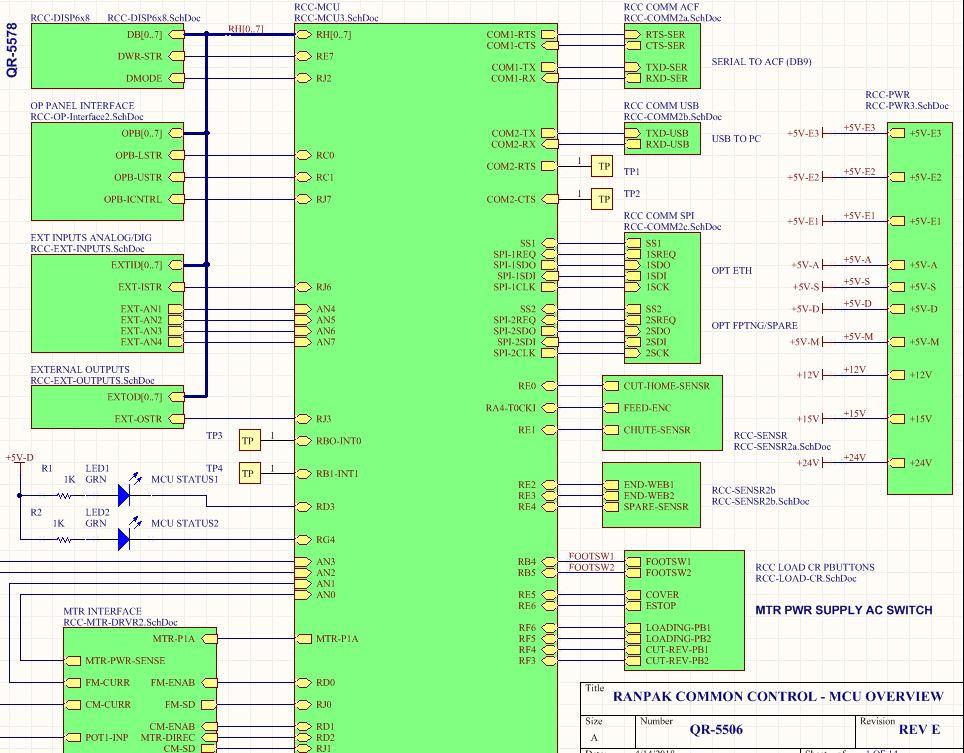
Task: Select the LED1 diode symbol
Action: tap(125, 495)
